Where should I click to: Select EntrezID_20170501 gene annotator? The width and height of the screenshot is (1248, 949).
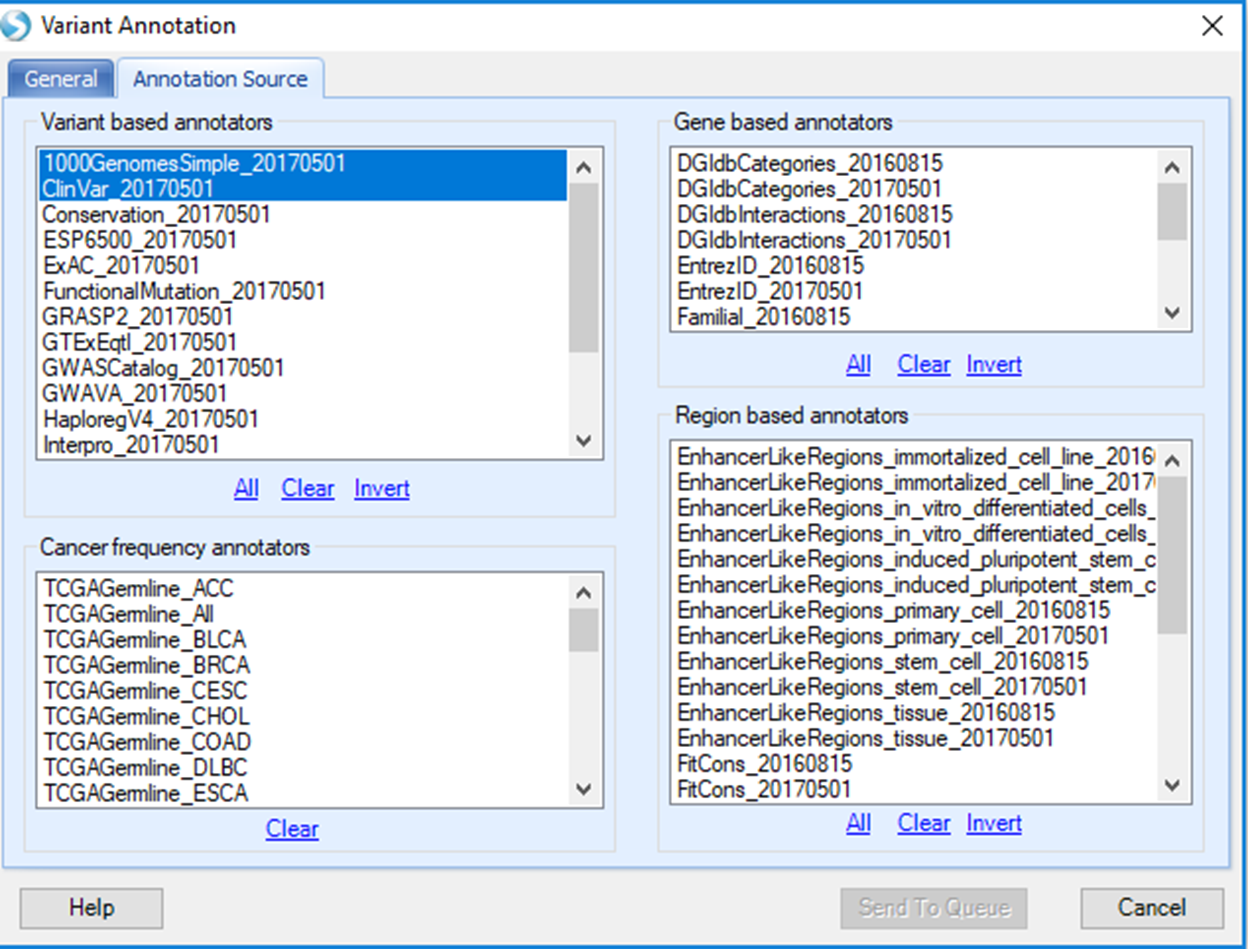[915, 292]
